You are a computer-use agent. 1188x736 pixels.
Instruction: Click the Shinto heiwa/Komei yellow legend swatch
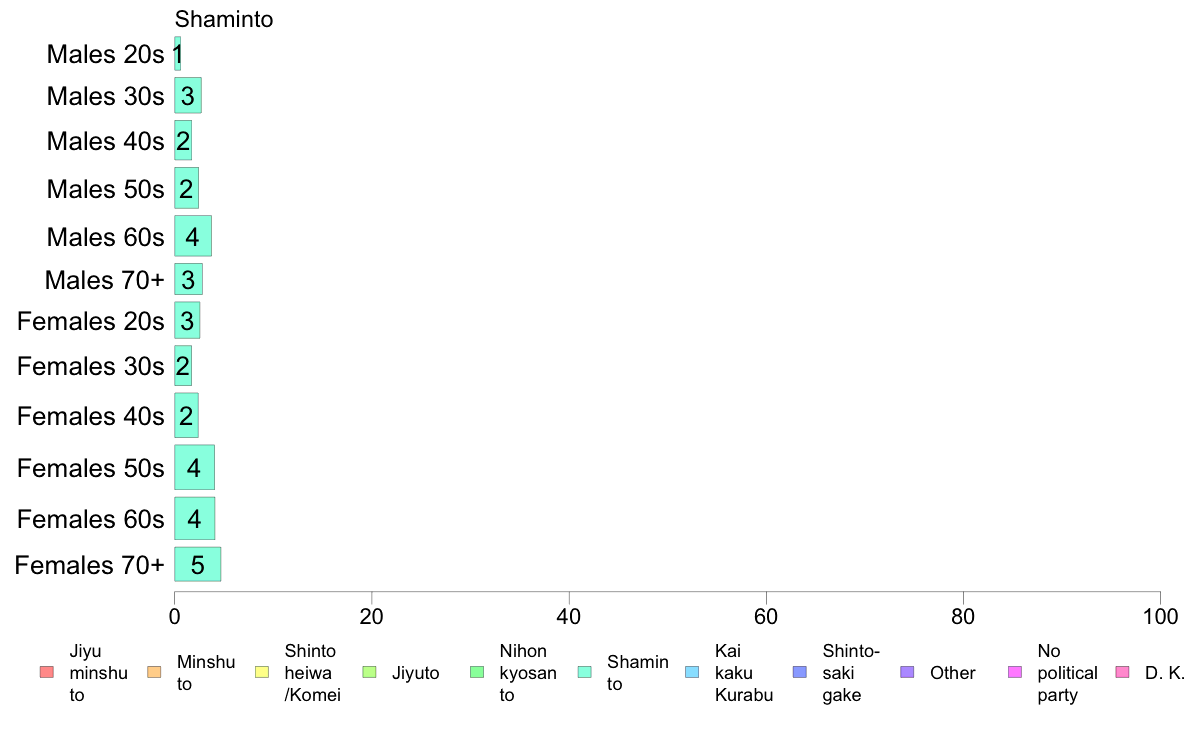click(x=262, y=672)
